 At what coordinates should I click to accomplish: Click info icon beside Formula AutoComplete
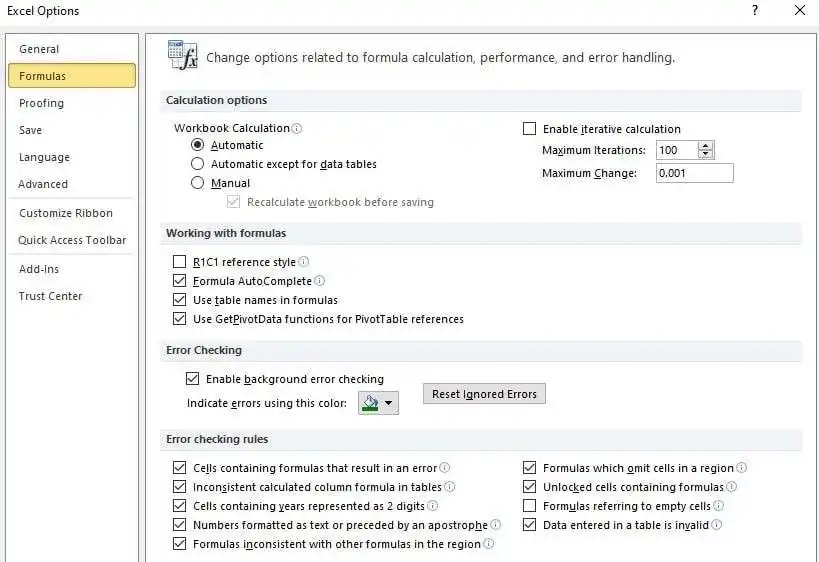point(320,281)
